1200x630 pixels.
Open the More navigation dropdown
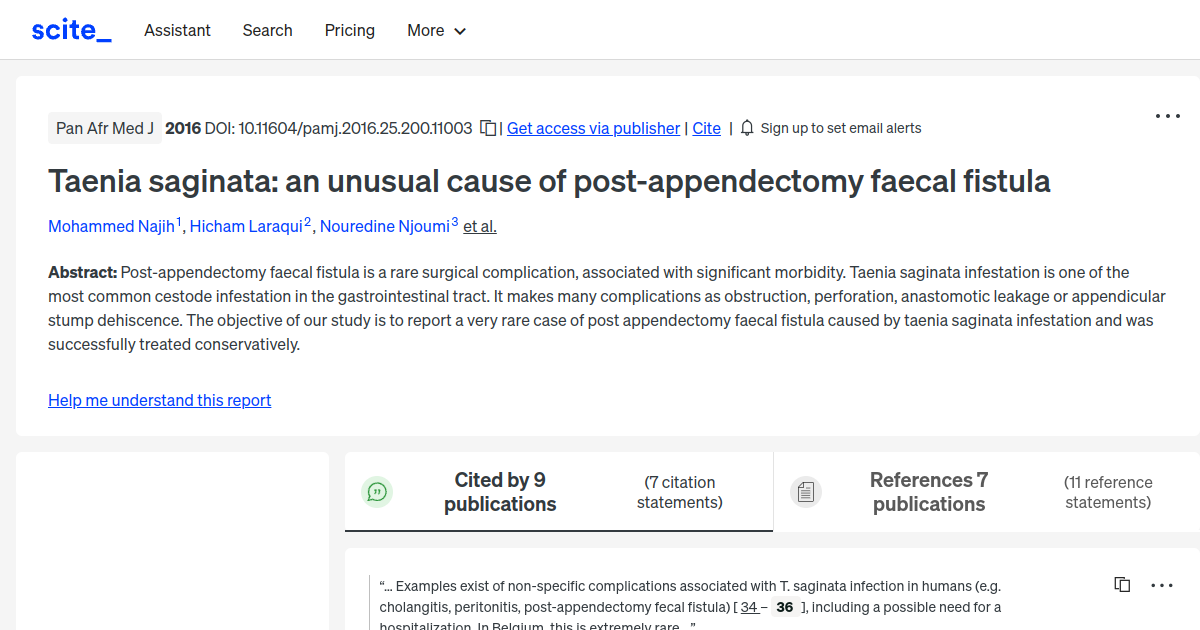point(436,30)
